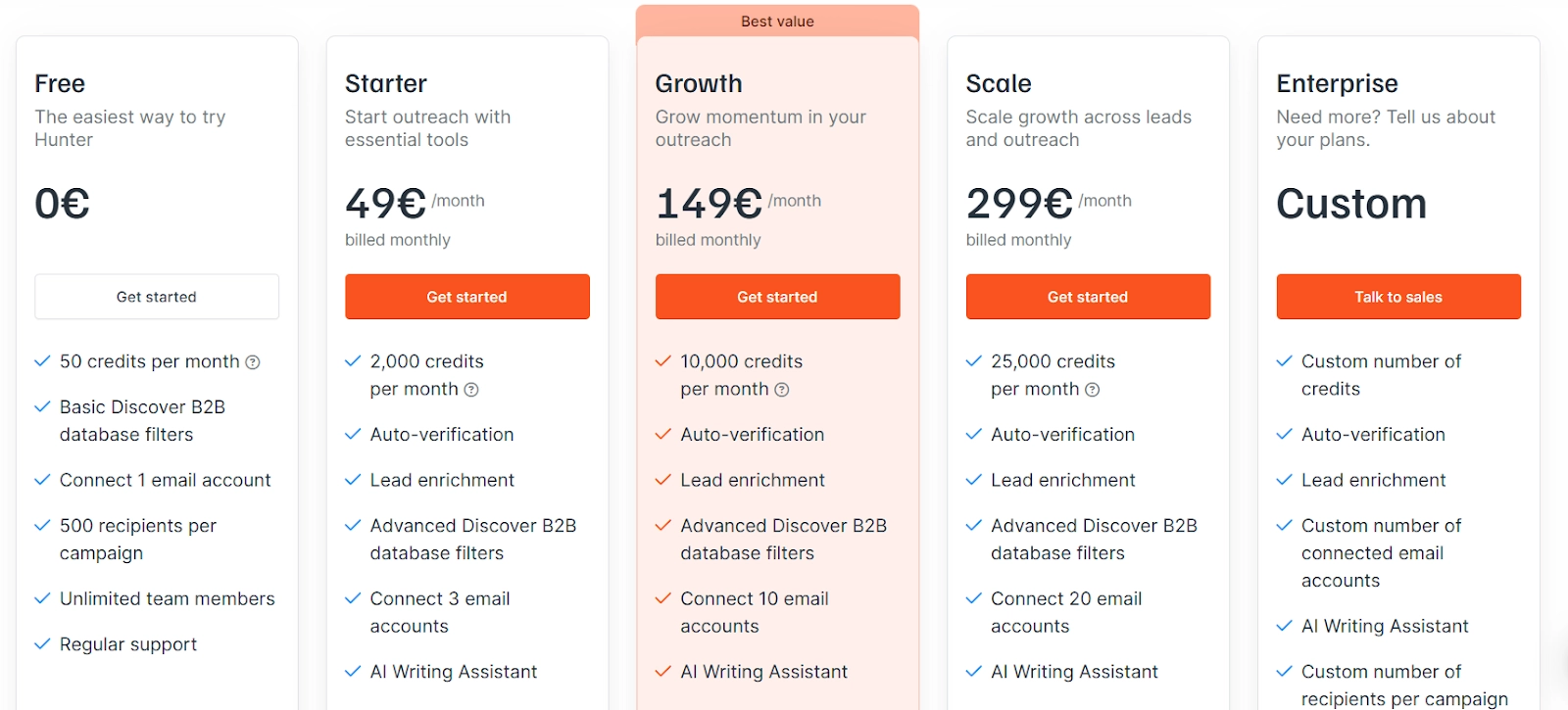Click checkmark next to Enterprise AI Writing Assistant

(1285, 626)
